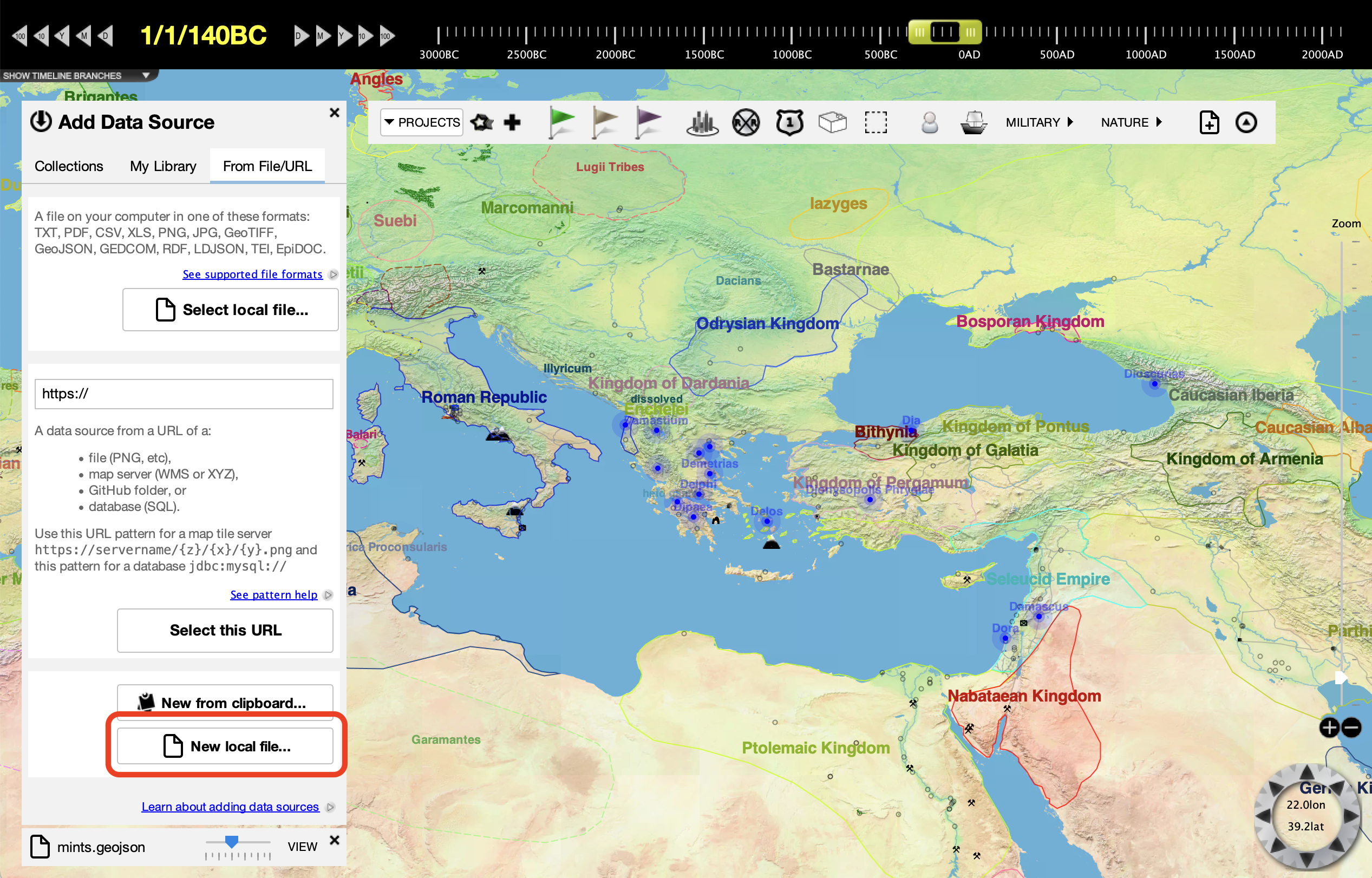Click the person icon in toolbar

929,122
